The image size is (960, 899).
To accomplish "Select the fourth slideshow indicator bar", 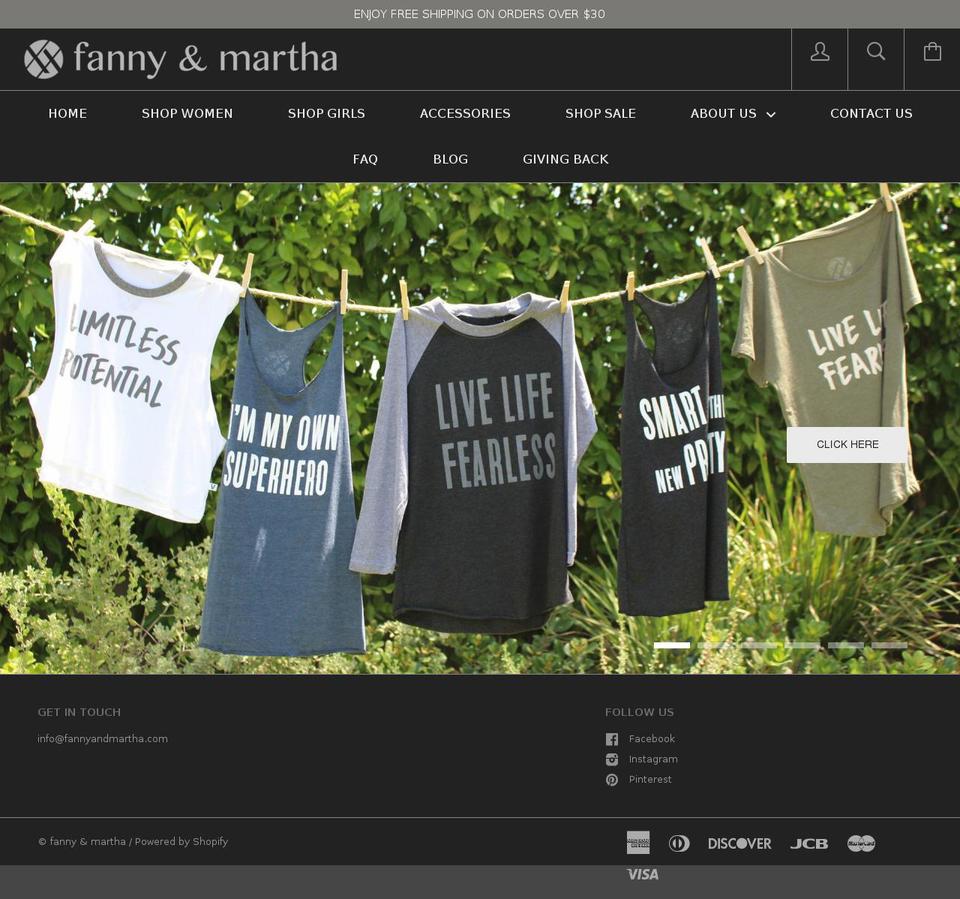I will click(x=802, y=645).
